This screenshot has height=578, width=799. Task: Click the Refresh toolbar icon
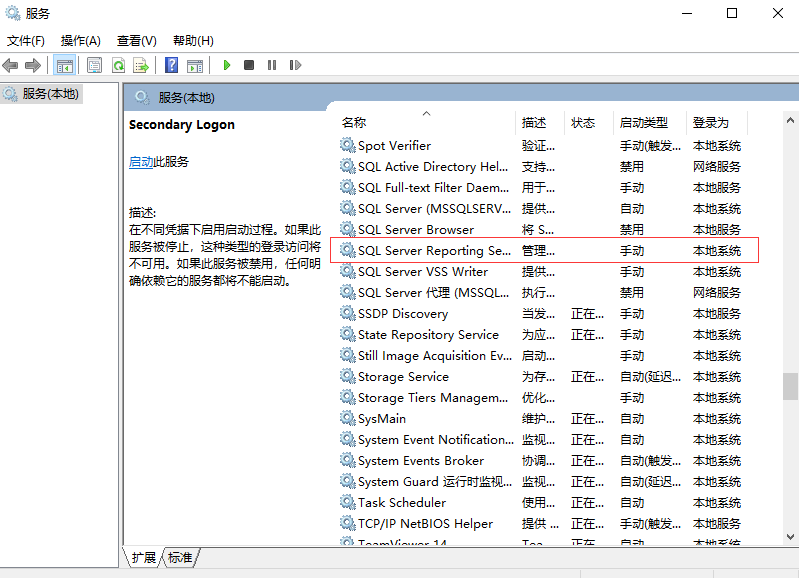(118, 65)
